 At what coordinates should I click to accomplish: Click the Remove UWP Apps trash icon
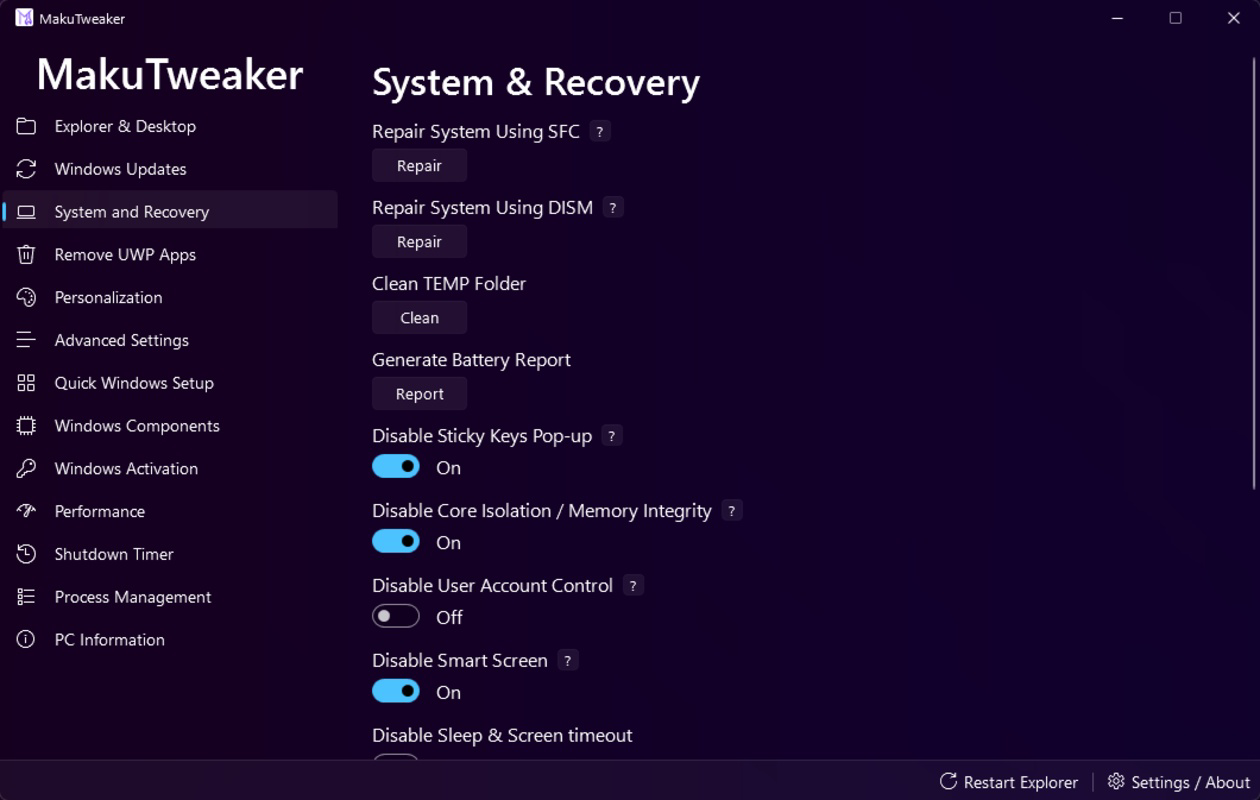click(x=26, y=255)
